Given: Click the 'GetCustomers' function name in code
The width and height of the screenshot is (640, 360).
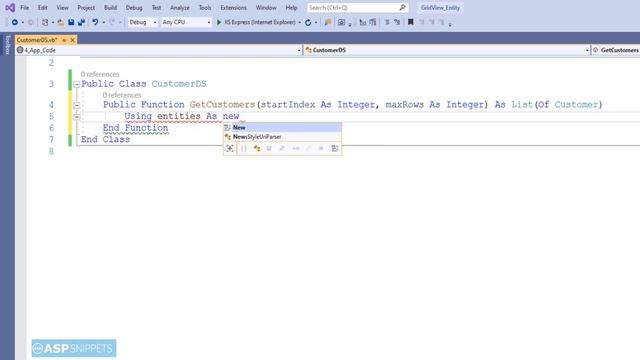Looking at the screenshot, I should click(222, 105).
